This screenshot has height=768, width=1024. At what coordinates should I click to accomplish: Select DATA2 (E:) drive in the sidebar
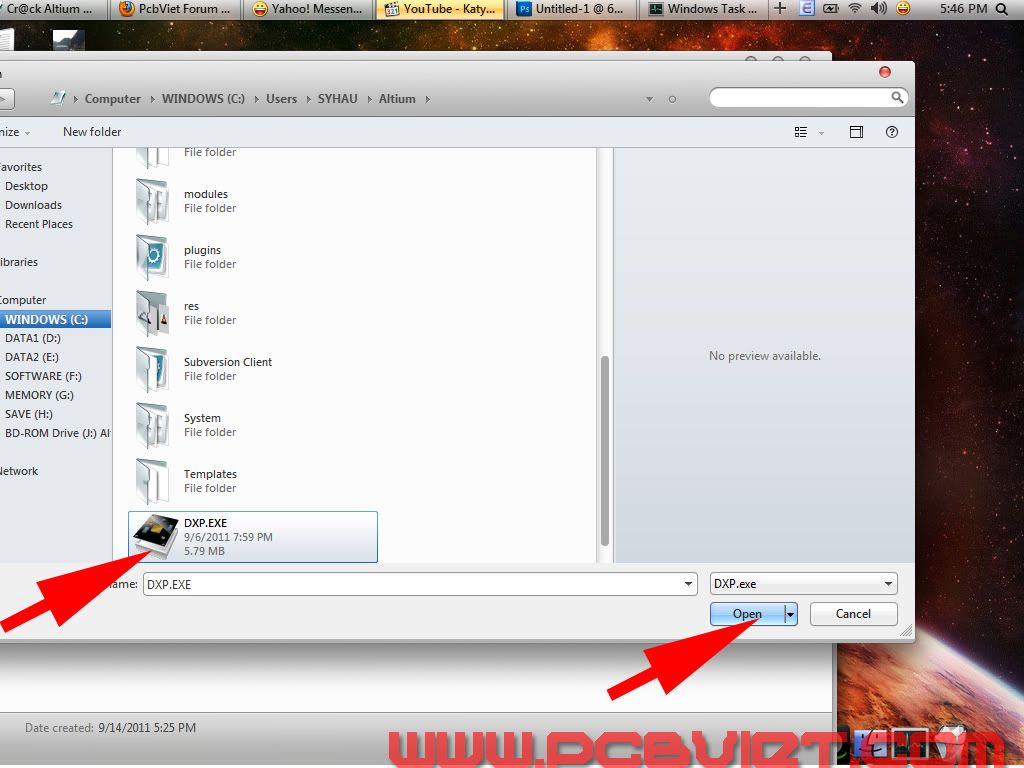31,357
